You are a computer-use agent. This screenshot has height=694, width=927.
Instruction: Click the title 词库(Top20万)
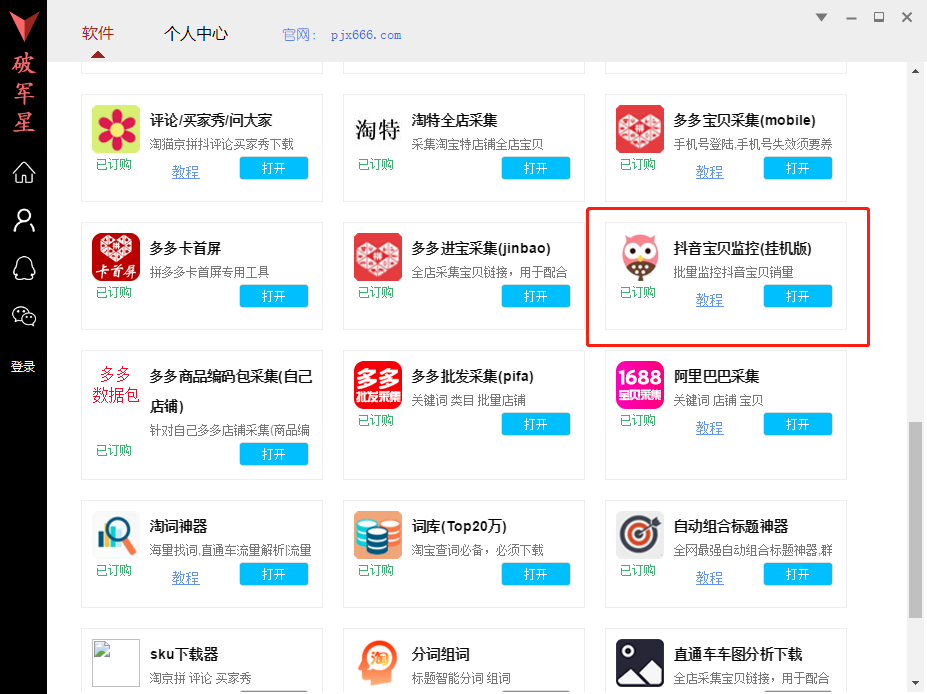tap(459, 527)
